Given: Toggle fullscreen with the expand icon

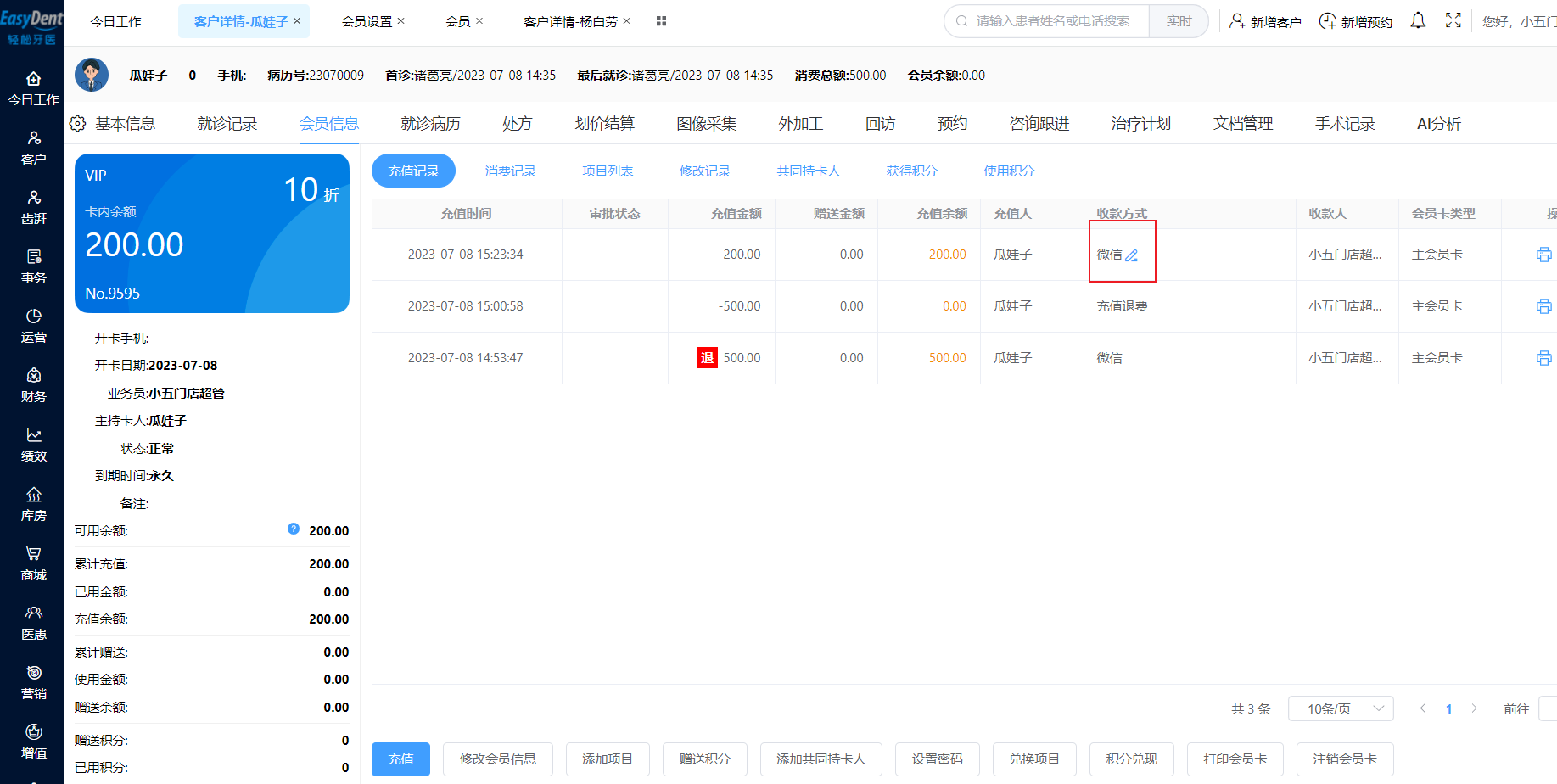Looking at the screenshot, I should (x=1453, y=20).
